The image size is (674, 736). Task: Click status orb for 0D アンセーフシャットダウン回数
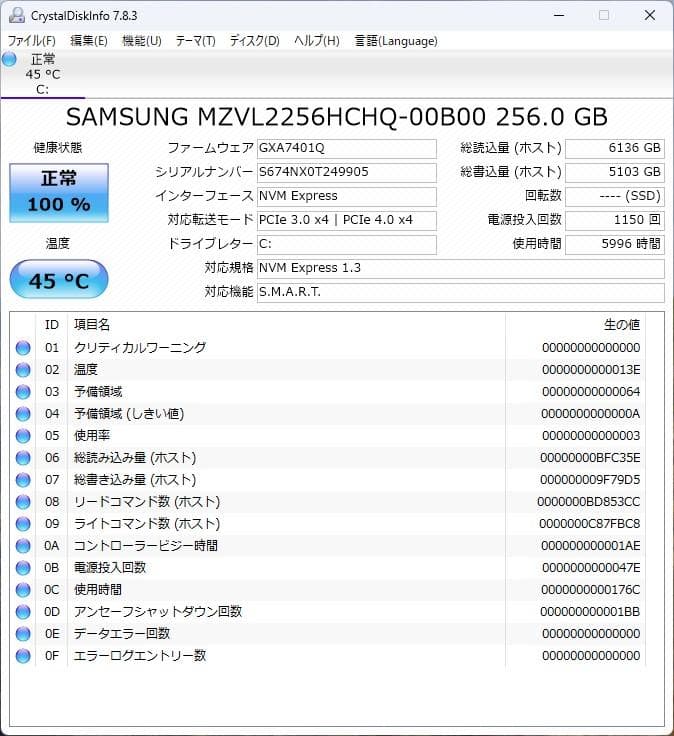pyautogui.click(x=23, y=612)
